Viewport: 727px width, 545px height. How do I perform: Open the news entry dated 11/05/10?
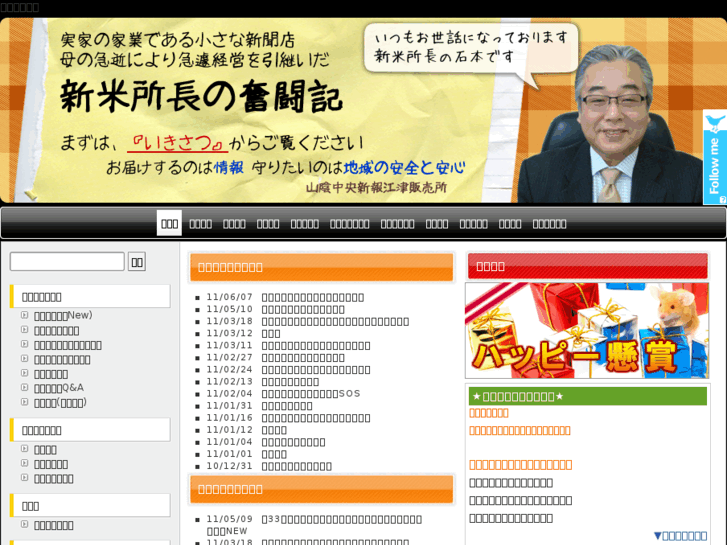coord(303,309)
